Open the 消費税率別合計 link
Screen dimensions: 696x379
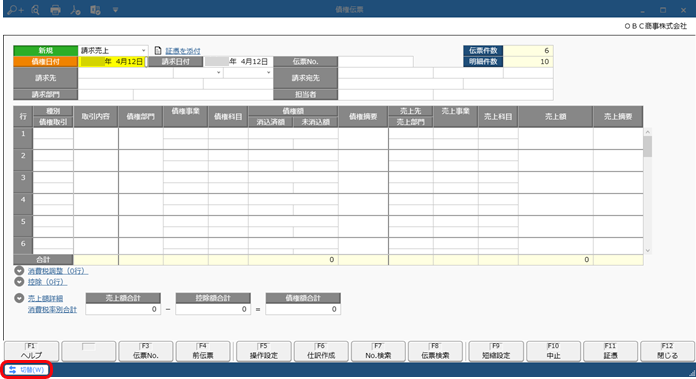pos(52,309)
